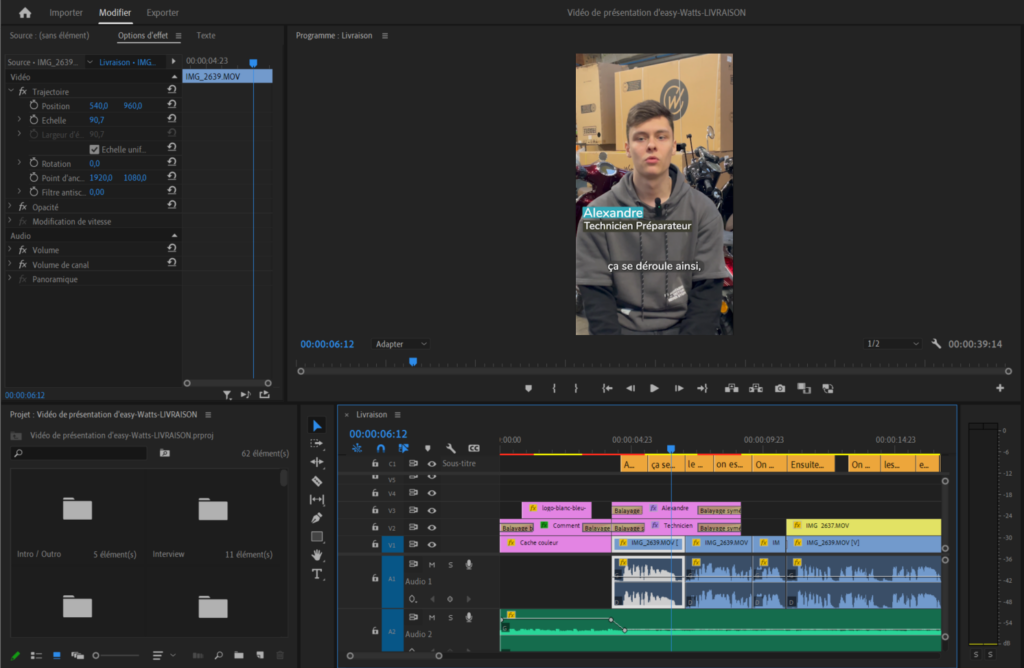Open the Texte panel tab
1024x668 pixels.
(206, 35)
